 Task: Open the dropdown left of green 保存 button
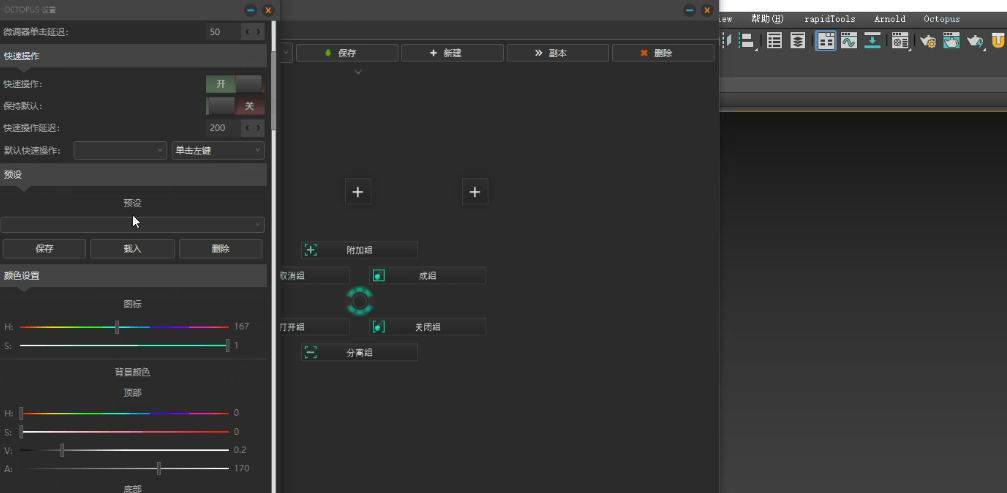click(286, 53)
